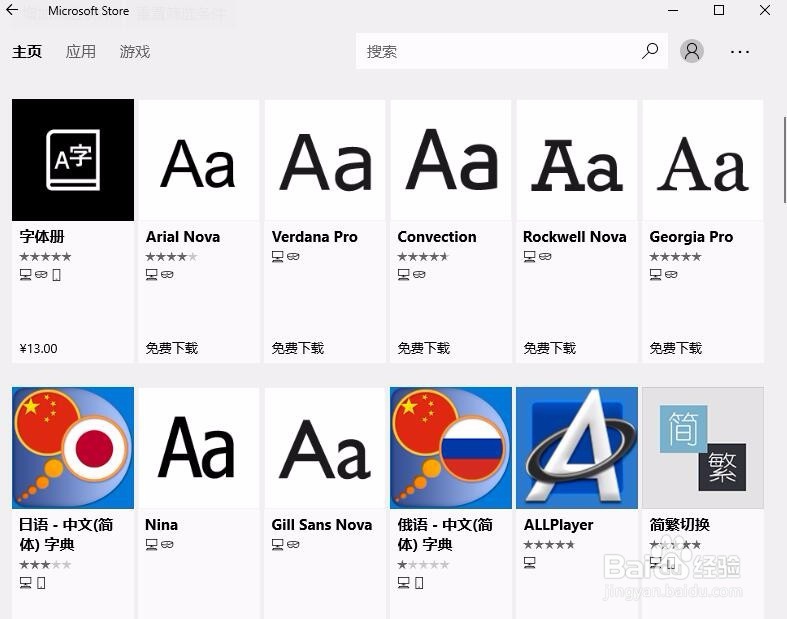Open the 日语 - 中文 dictionary app icon
The width and height of the screenshot is (787, 619).
pos(73,448)
